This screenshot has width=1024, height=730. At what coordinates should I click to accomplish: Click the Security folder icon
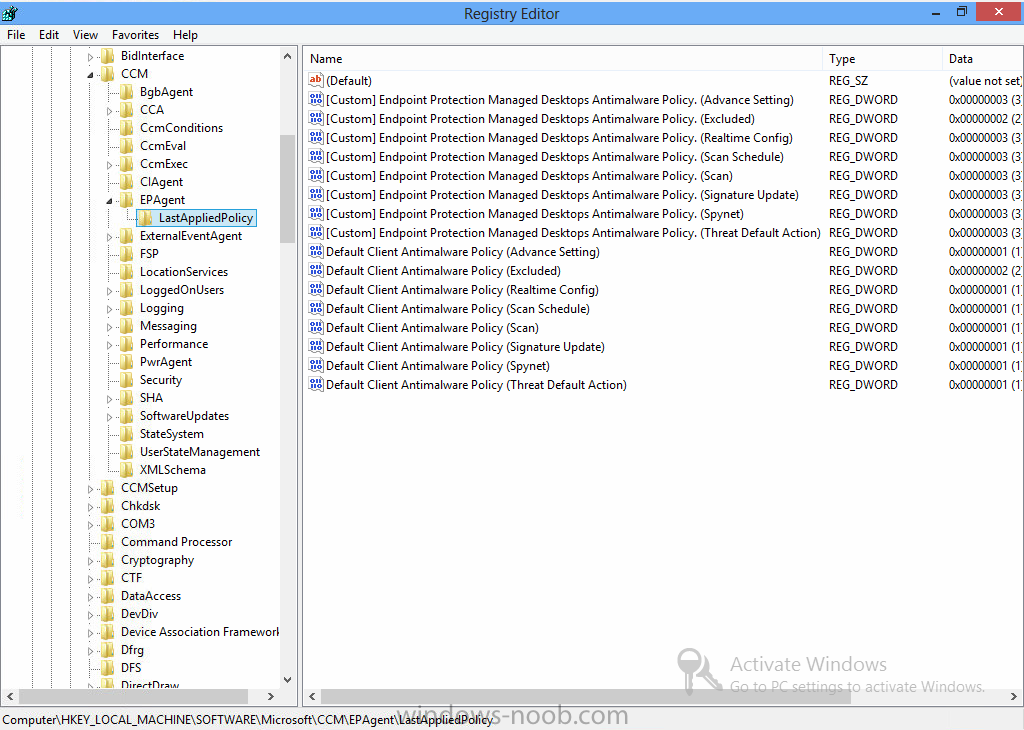coord(127,380)
